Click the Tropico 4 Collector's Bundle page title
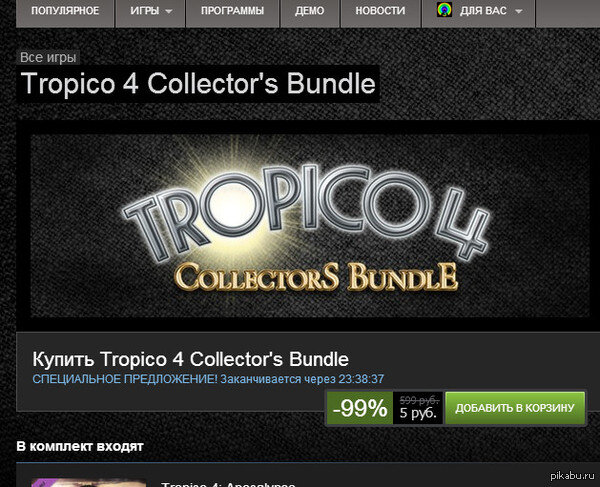Image resolution: width=600 pixels, height=487 pixels. (198, 84)
